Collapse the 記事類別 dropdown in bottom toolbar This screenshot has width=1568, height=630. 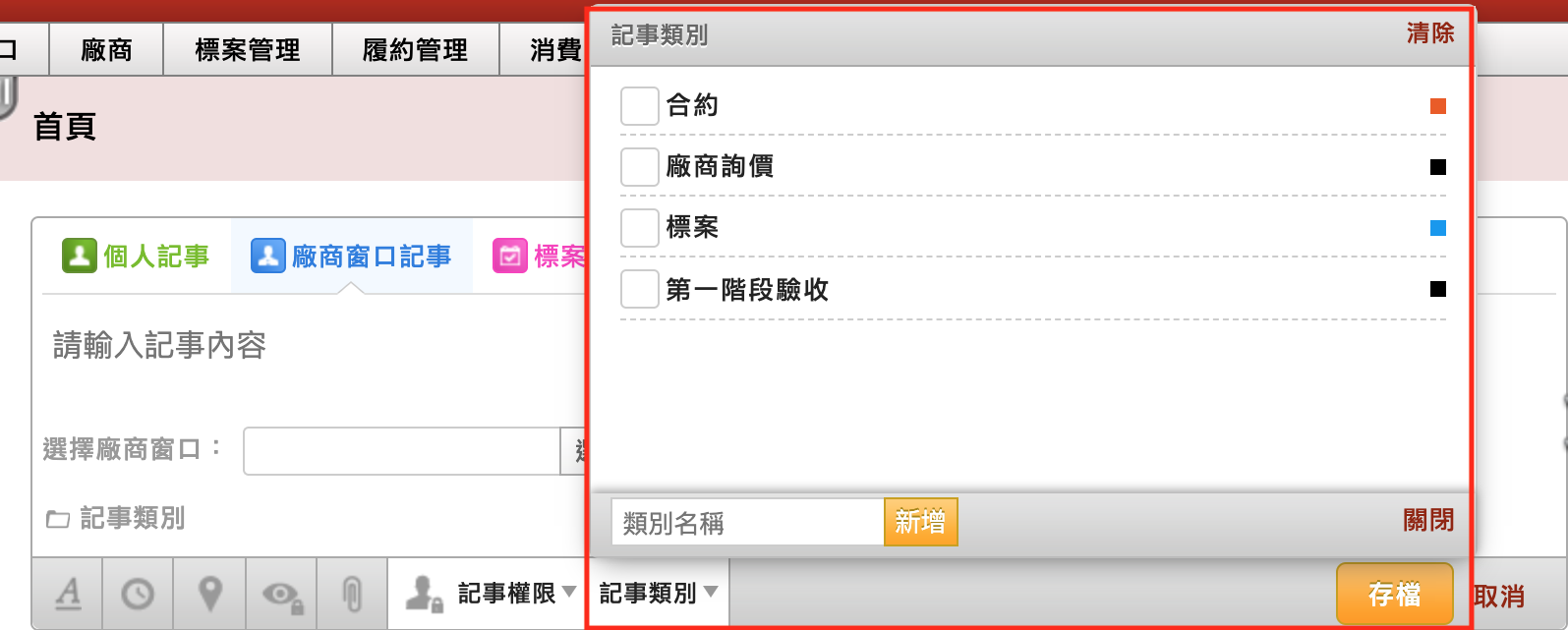click(659, 593)
